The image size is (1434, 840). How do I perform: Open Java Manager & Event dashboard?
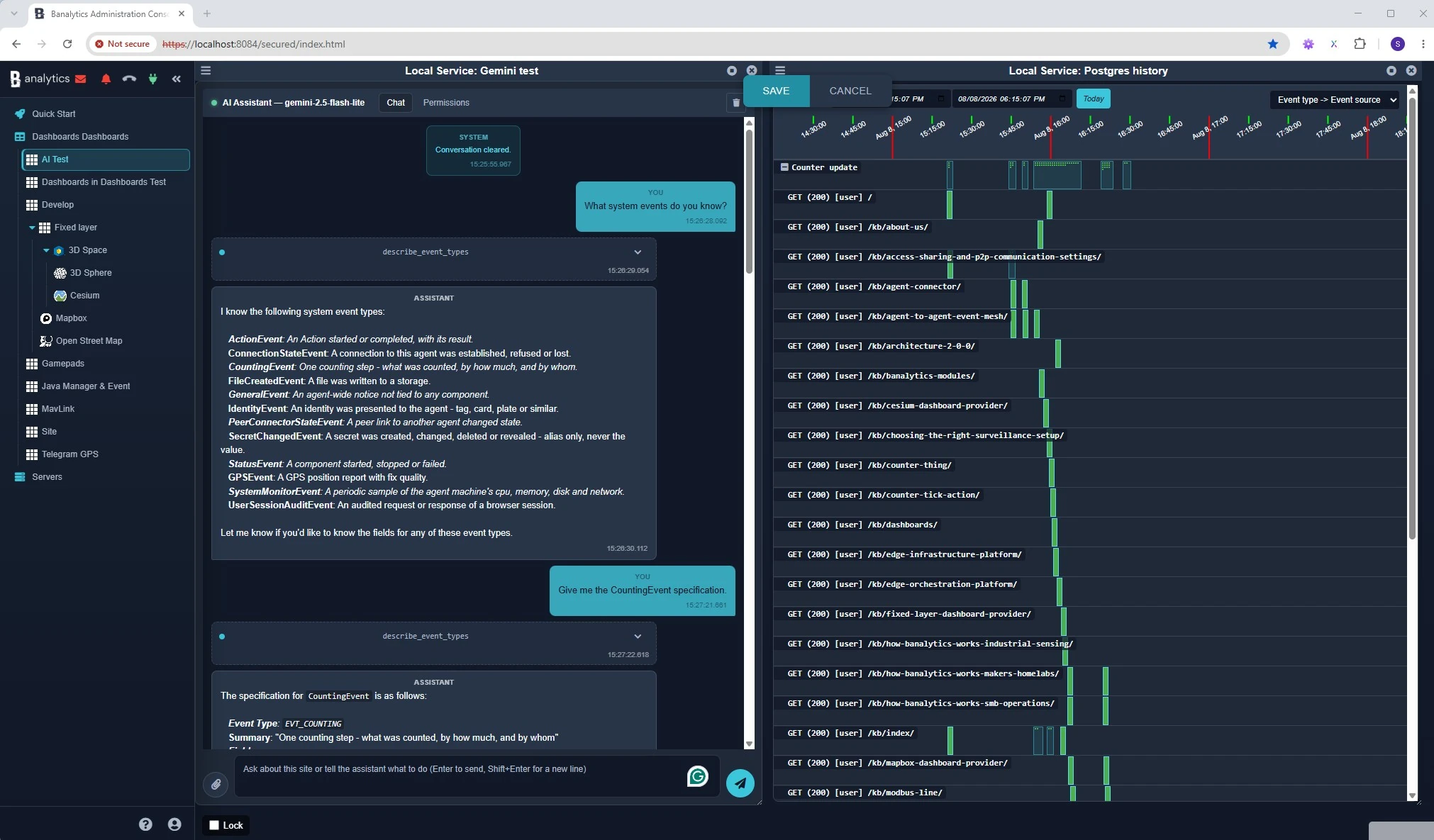(86, 386)
